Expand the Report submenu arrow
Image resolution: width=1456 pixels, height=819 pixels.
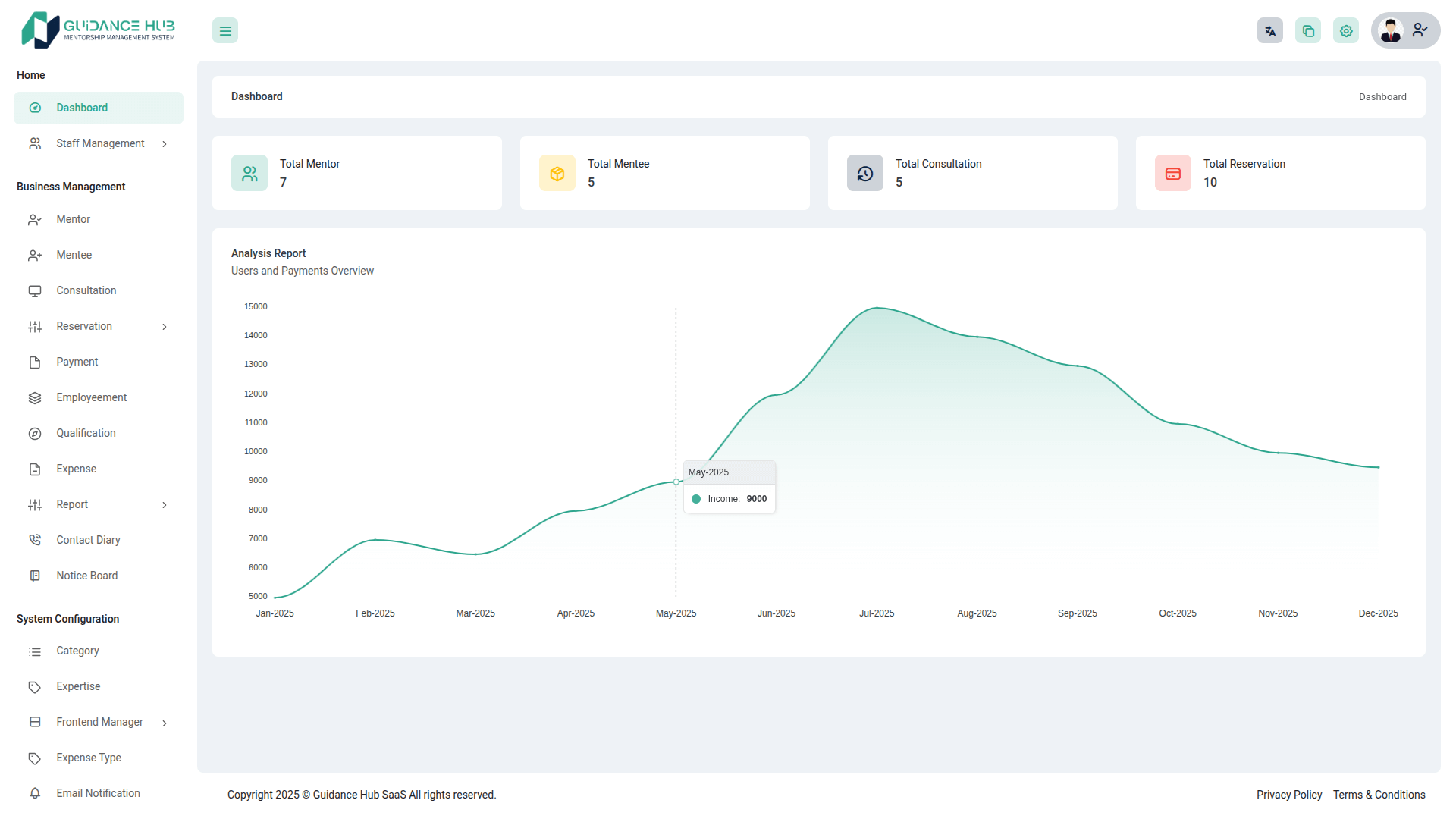pos(165,505)
